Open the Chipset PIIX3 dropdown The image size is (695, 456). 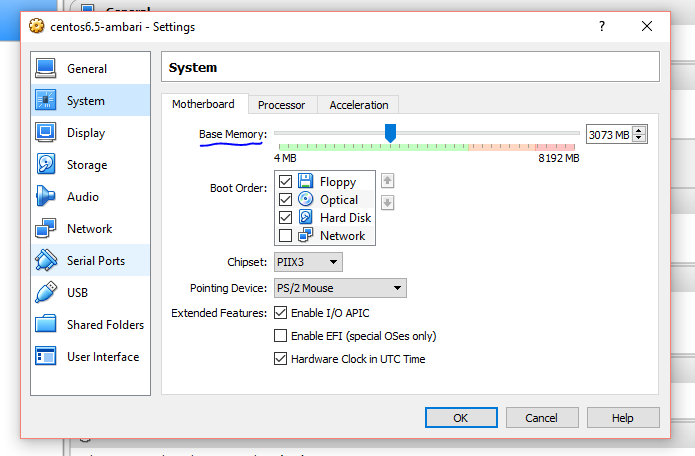(x=308, y=262)
